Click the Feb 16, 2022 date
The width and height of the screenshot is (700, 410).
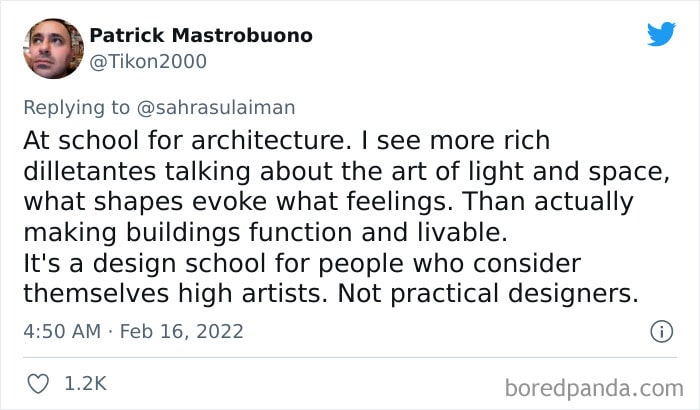pyautogui.click(x=182, y=331)
